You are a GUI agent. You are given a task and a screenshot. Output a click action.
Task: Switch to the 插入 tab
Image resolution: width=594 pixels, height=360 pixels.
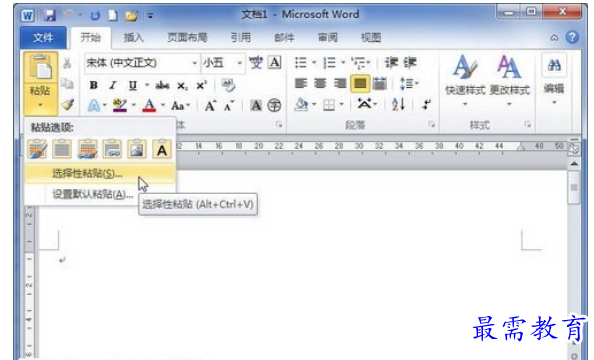coord(133,38)
